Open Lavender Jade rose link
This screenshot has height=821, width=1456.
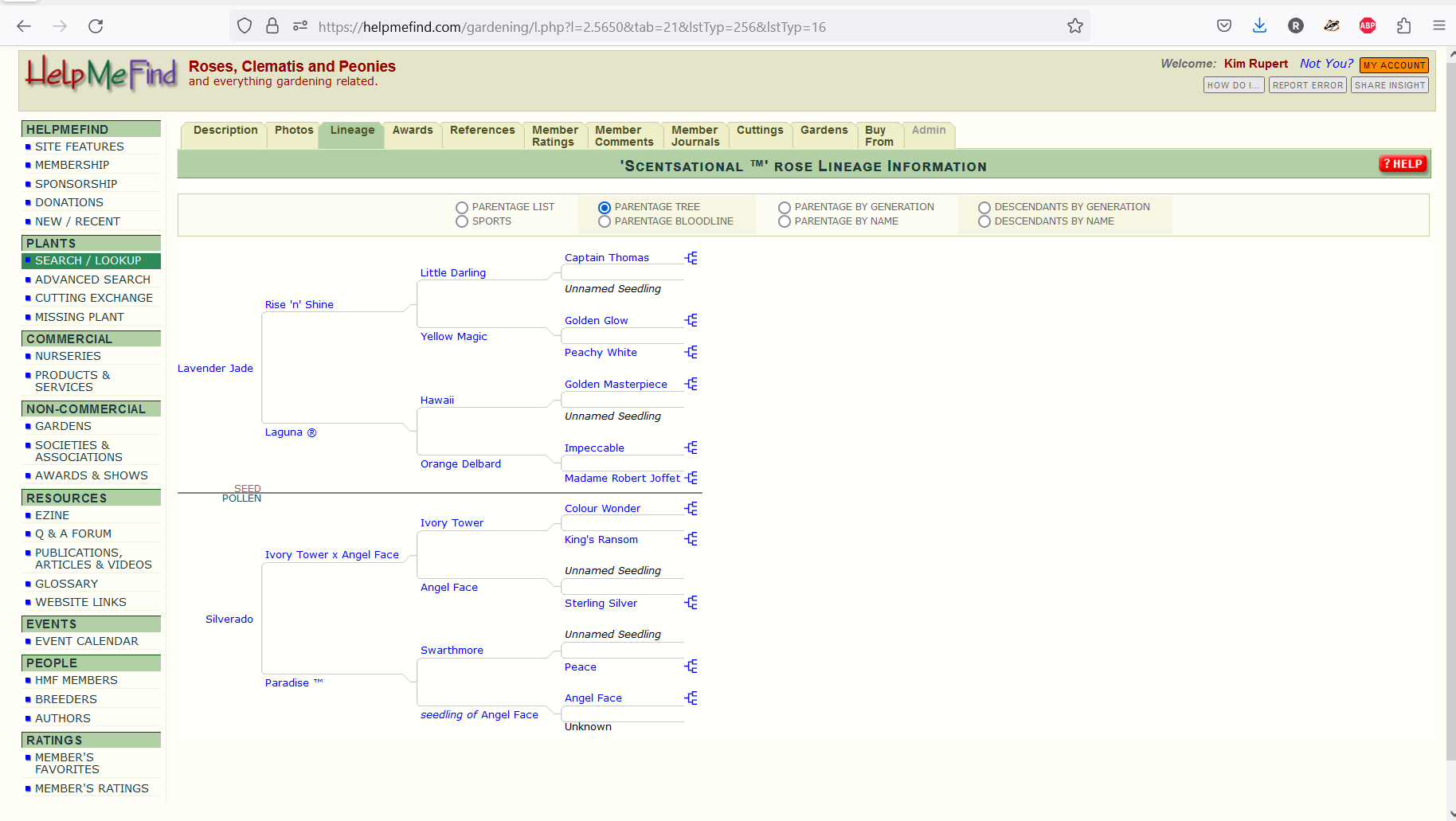[215, 368]
